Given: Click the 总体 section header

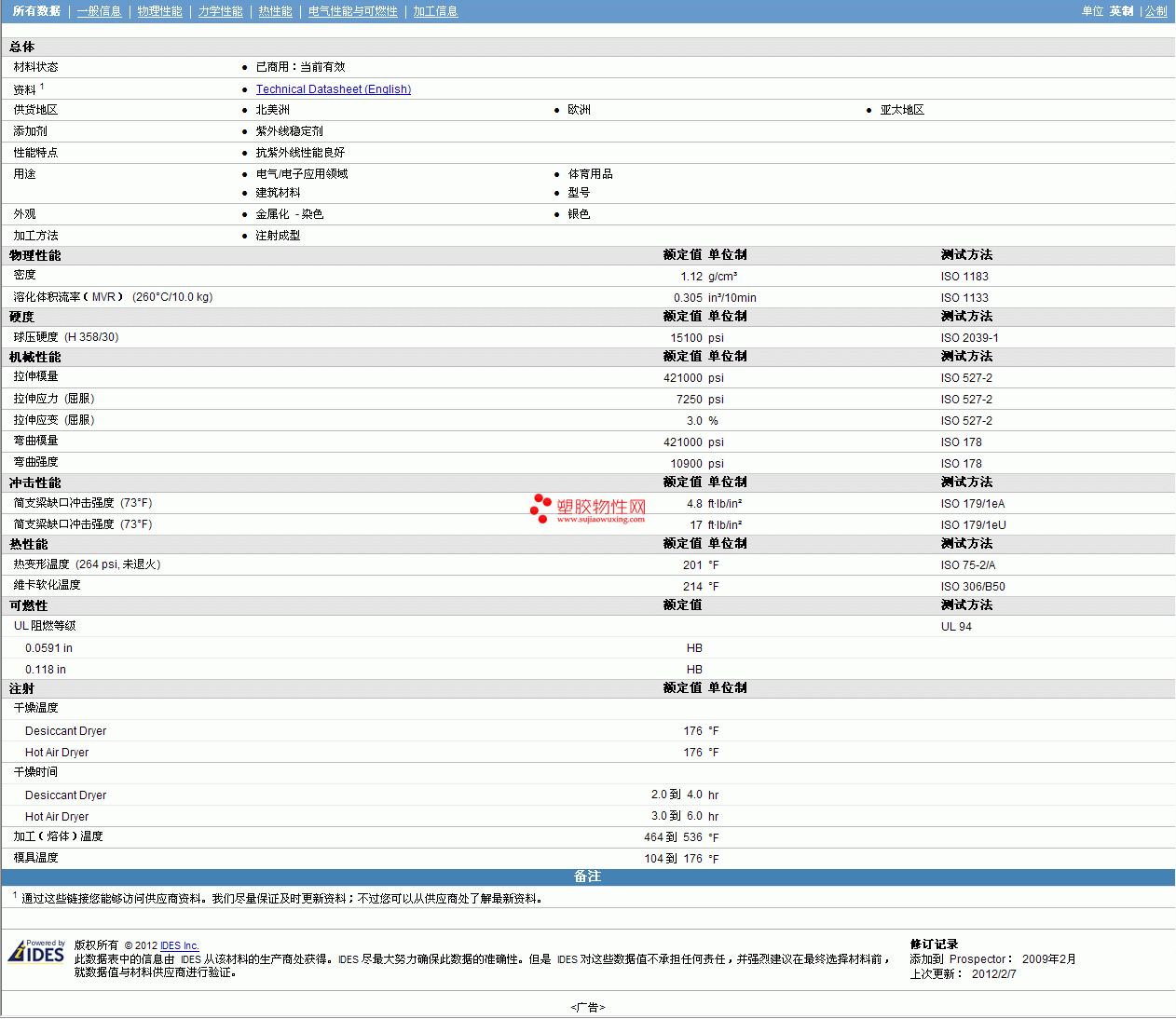Looking at the screenshot, I should (x=22, y=47).
